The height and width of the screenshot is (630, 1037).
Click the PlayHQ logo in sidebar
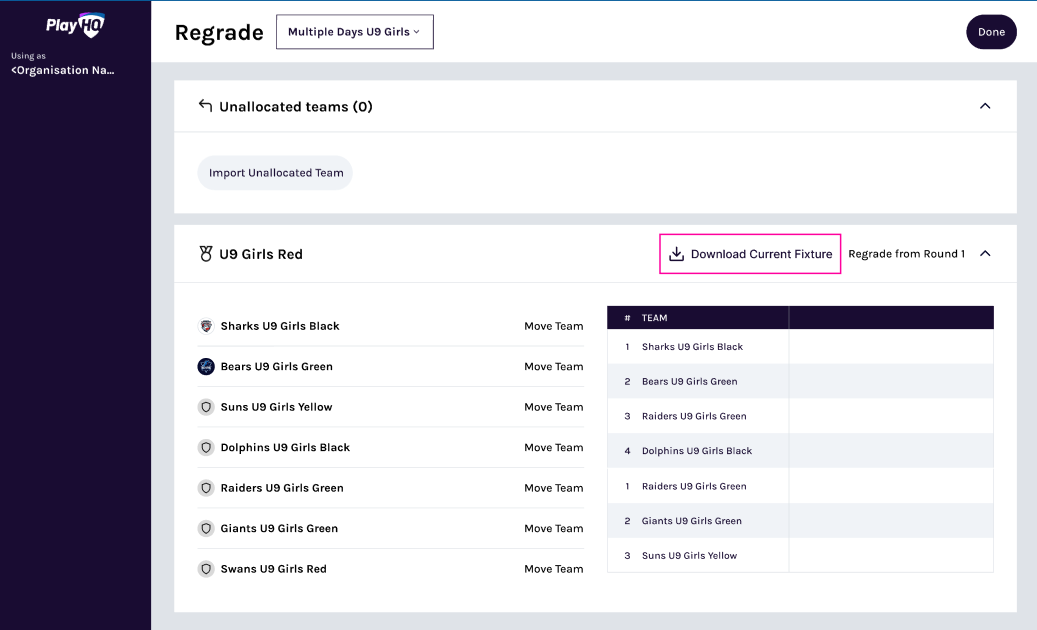[75, 25]
